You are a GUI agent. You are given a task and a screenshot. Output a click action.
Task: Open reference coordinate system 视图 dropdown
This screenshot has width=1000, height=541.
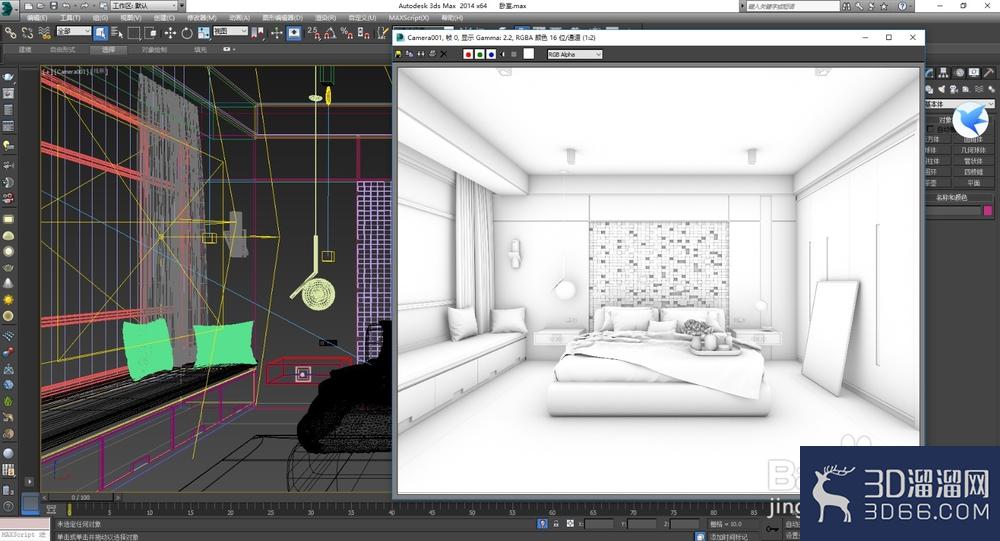click(230, 31)
